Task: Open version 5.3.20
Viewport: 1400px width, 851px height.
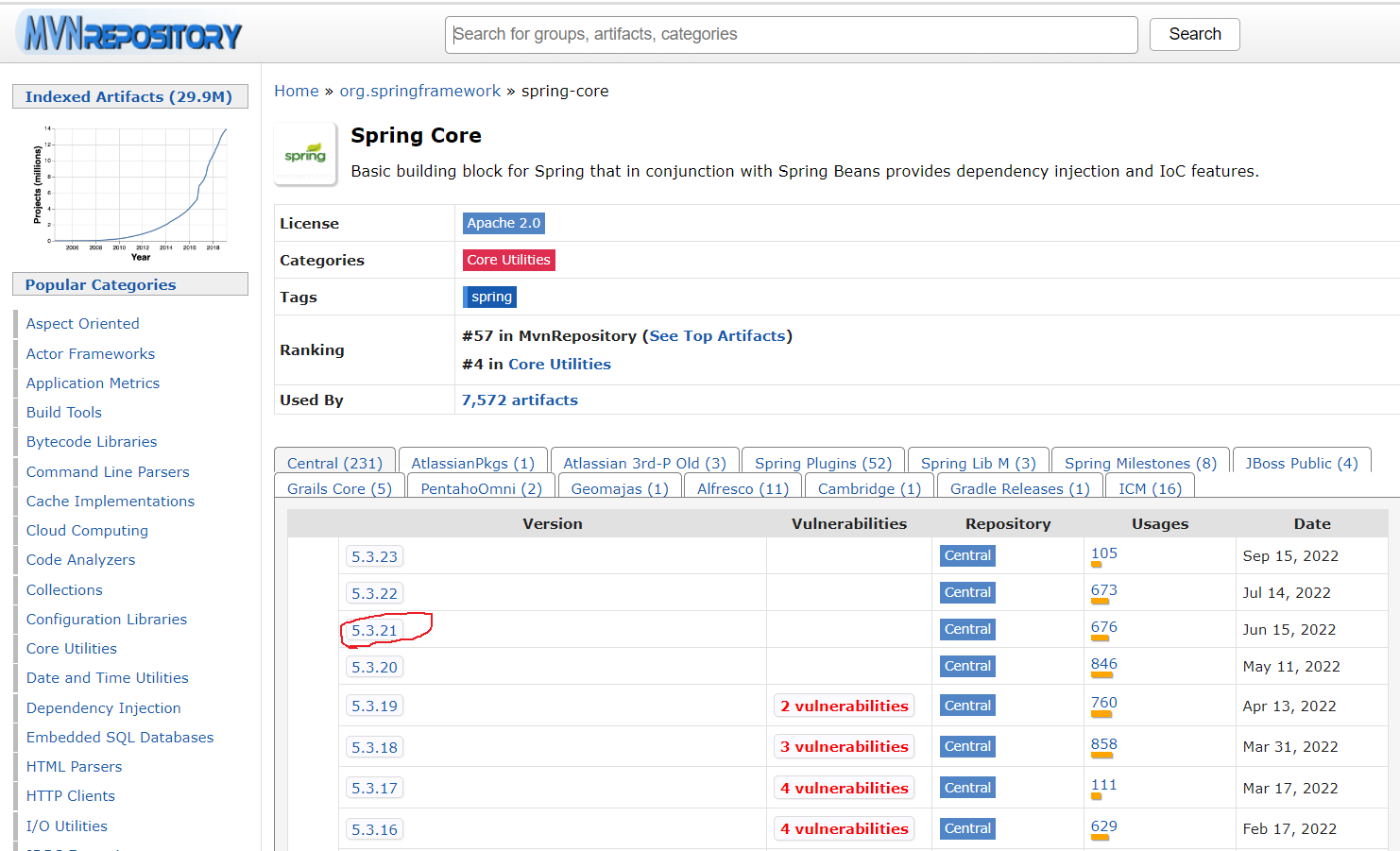Action: (374, 667)
